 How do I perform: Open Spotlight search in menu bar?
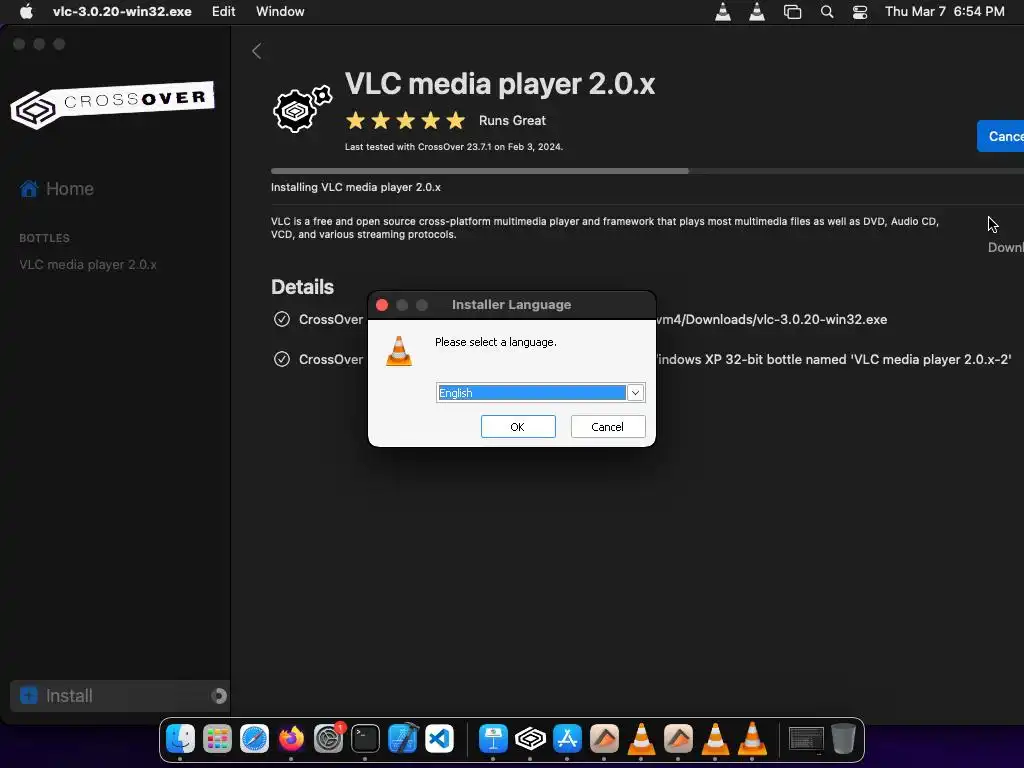tap(827, 11)
